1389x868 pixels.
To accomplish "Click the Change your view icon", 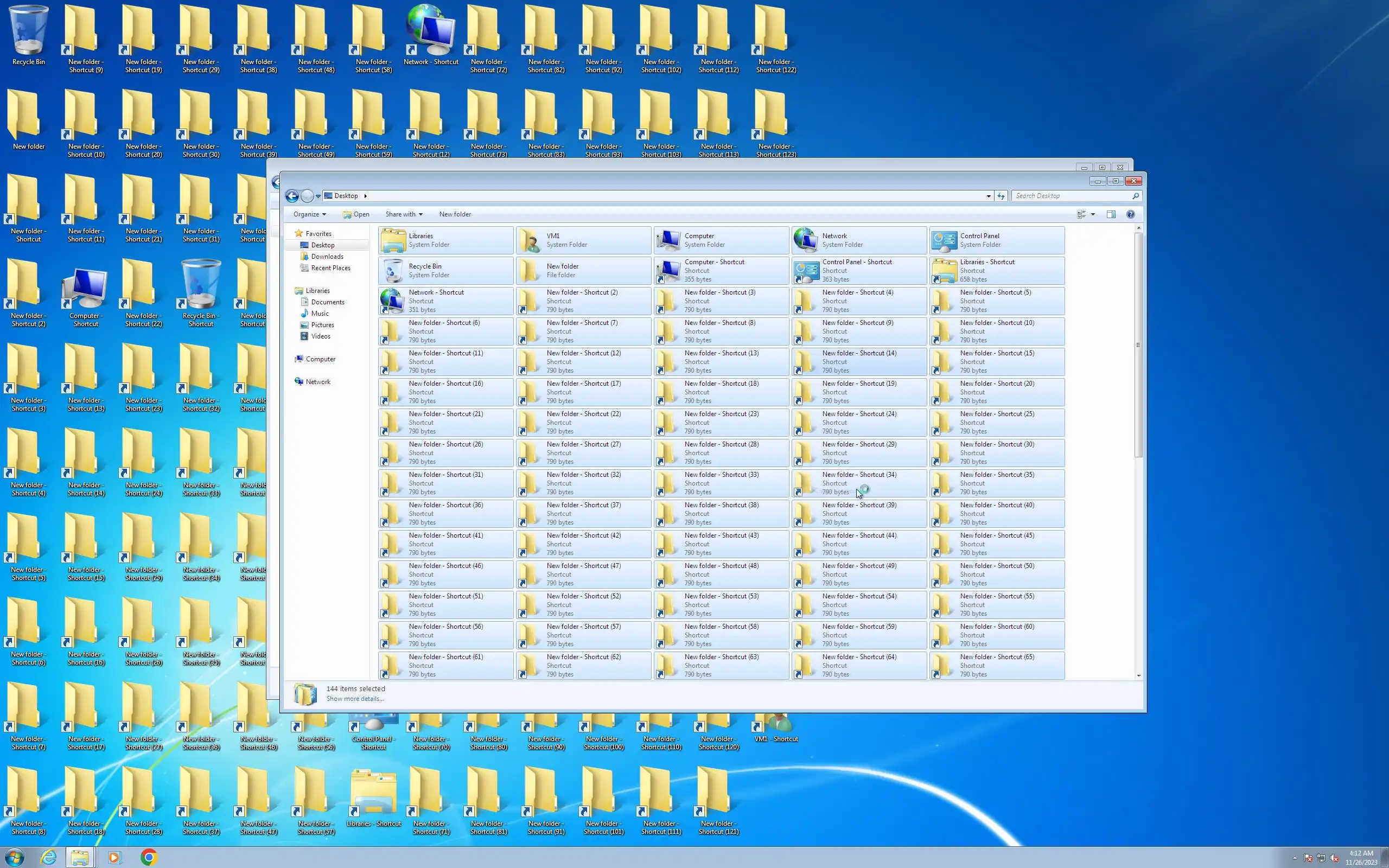I will tap(1081, 214).
